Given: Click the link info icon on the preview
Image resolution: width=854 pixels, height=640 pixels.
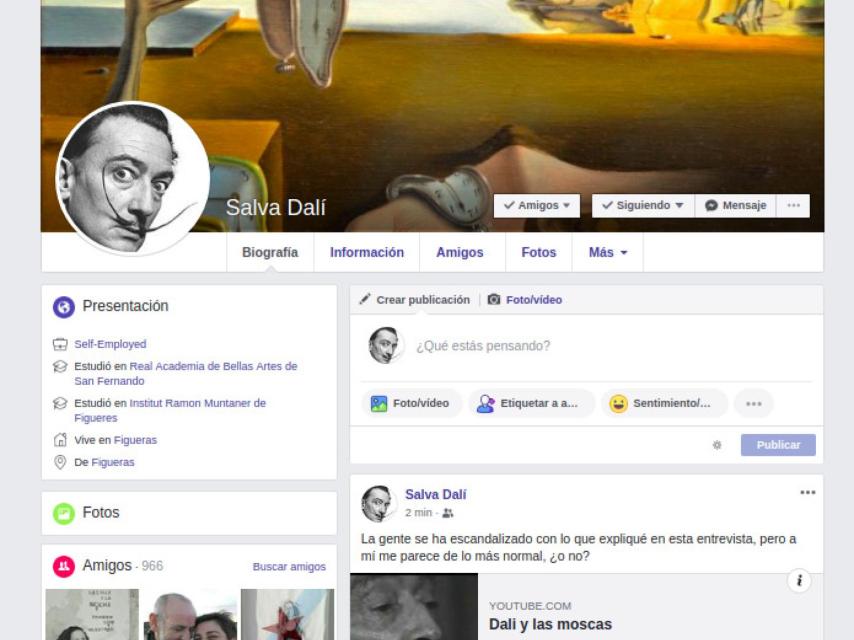Looking at the screenshot, I should (x=799, y=581).
